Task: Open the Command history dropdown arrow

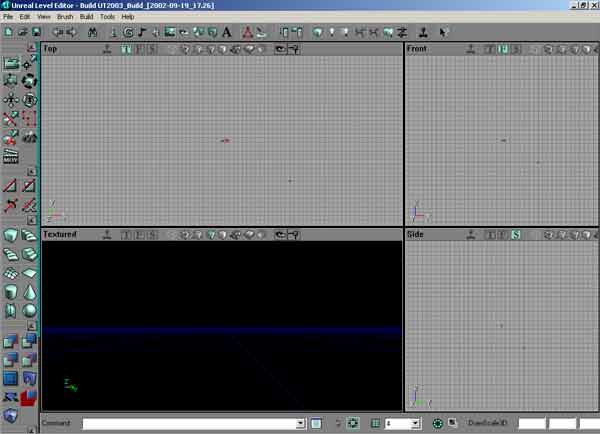Action: coord(300,423)
